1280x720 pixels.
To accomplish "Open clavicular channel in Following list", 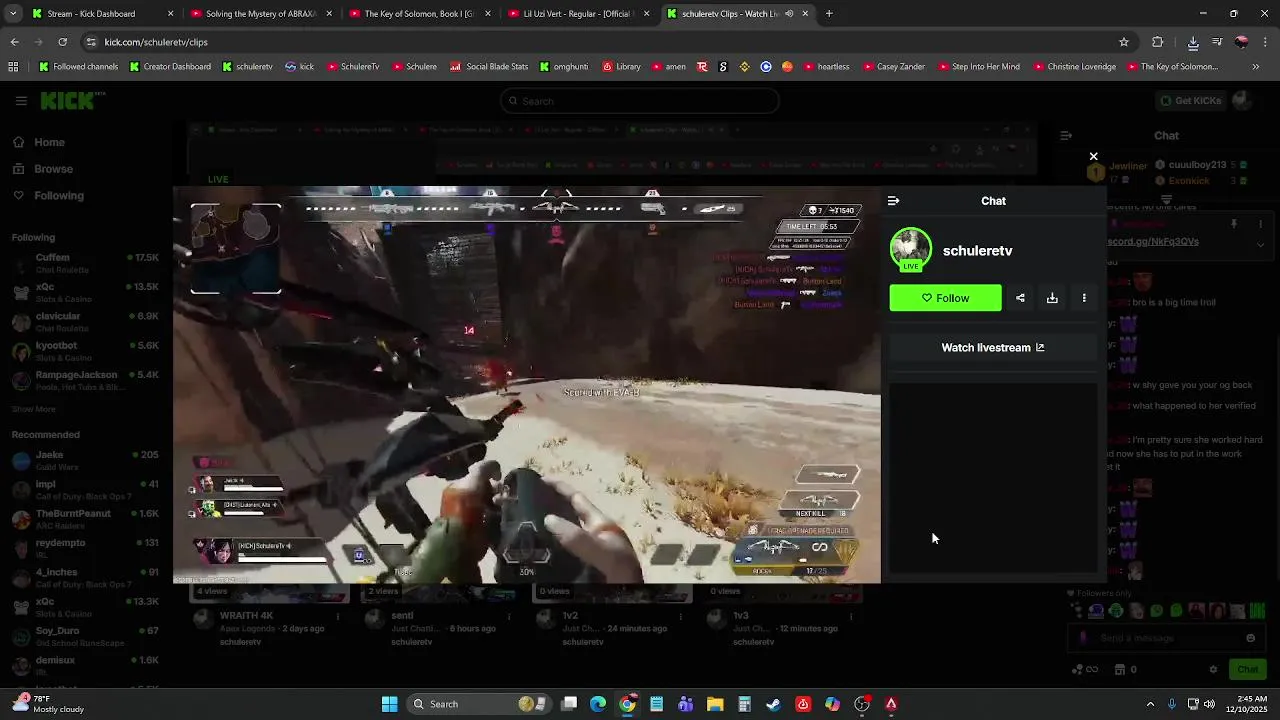I will click(x=85, y=322).
